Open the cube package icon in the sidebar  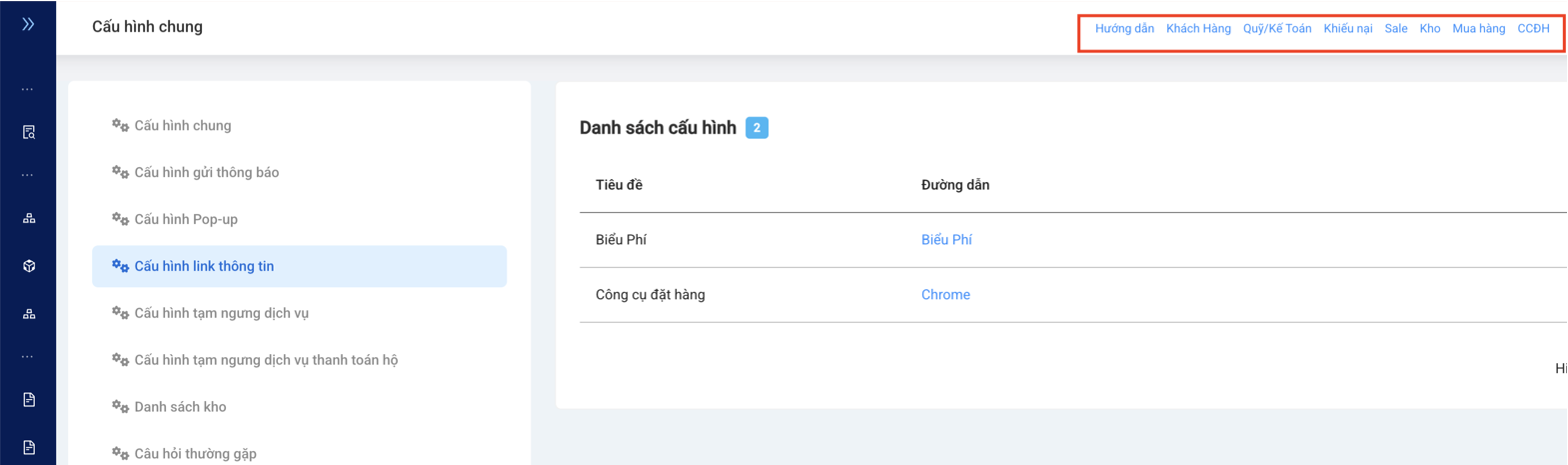[x=28, y=266]
